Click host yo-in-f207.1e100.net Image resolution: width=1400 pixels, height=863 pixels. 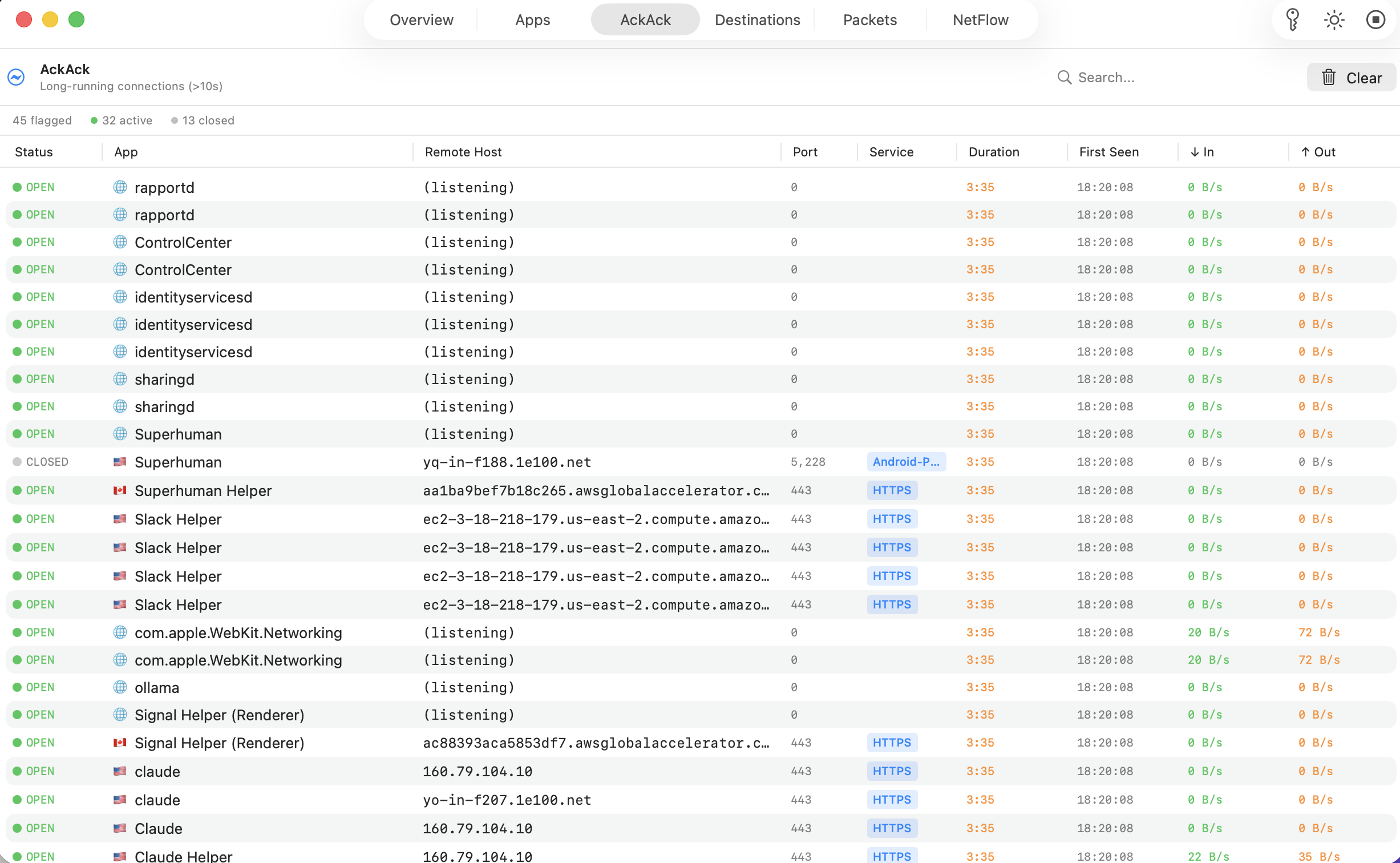coord(507,800)
